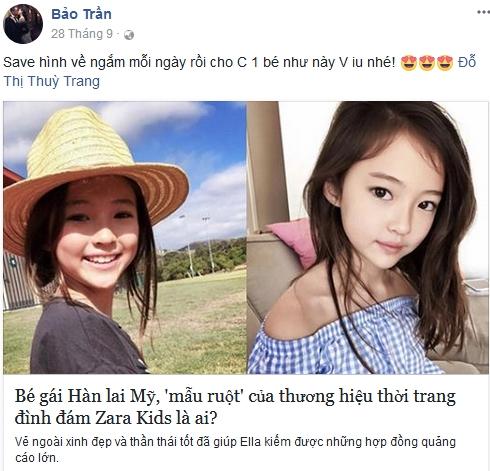The image size is (490, 471).
Task: Click the last heart-eyes emoji
Action: tap(445, 63)
